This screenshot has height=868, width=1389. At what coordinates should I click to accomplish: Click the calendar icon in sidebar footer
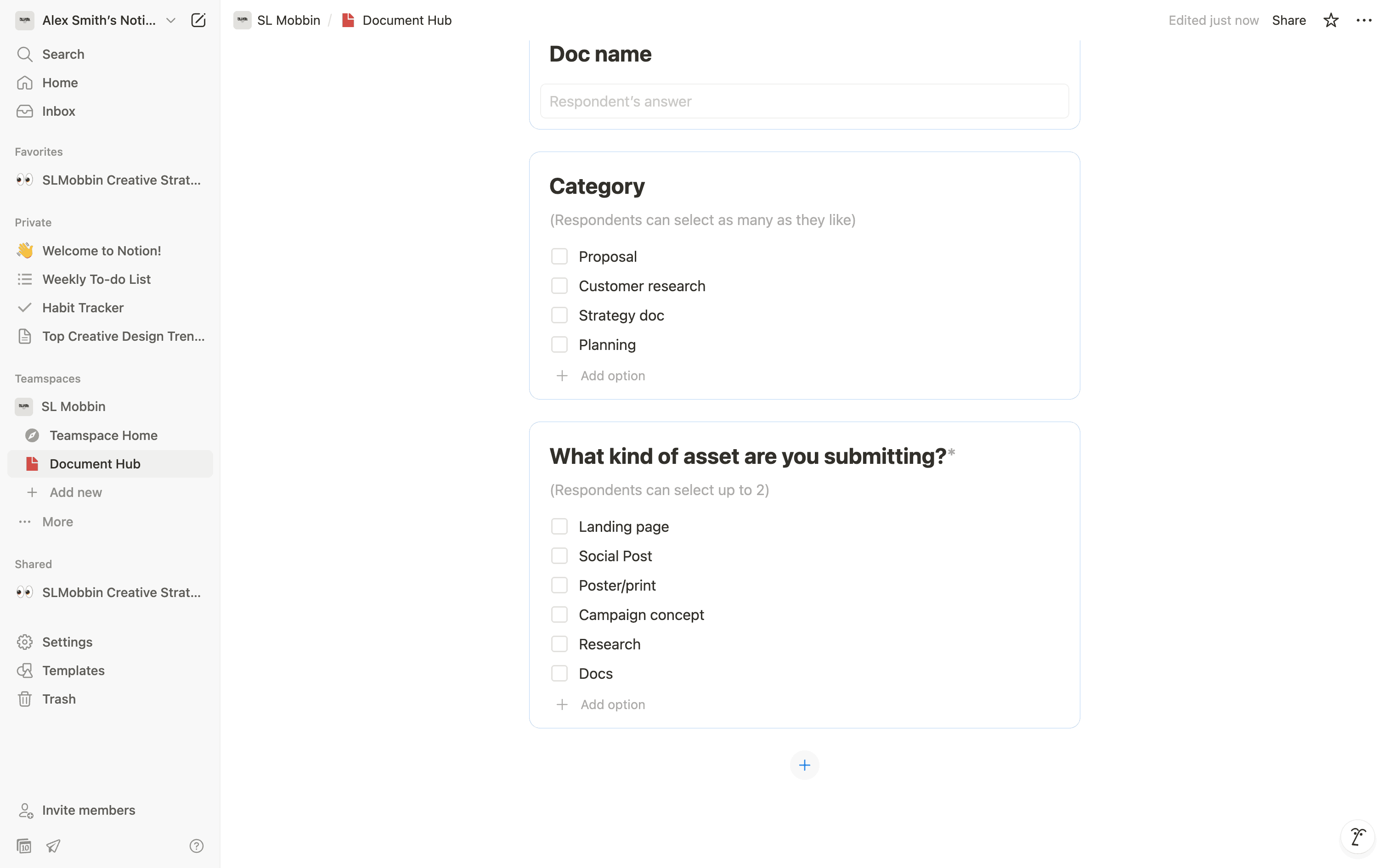[24, 845]
